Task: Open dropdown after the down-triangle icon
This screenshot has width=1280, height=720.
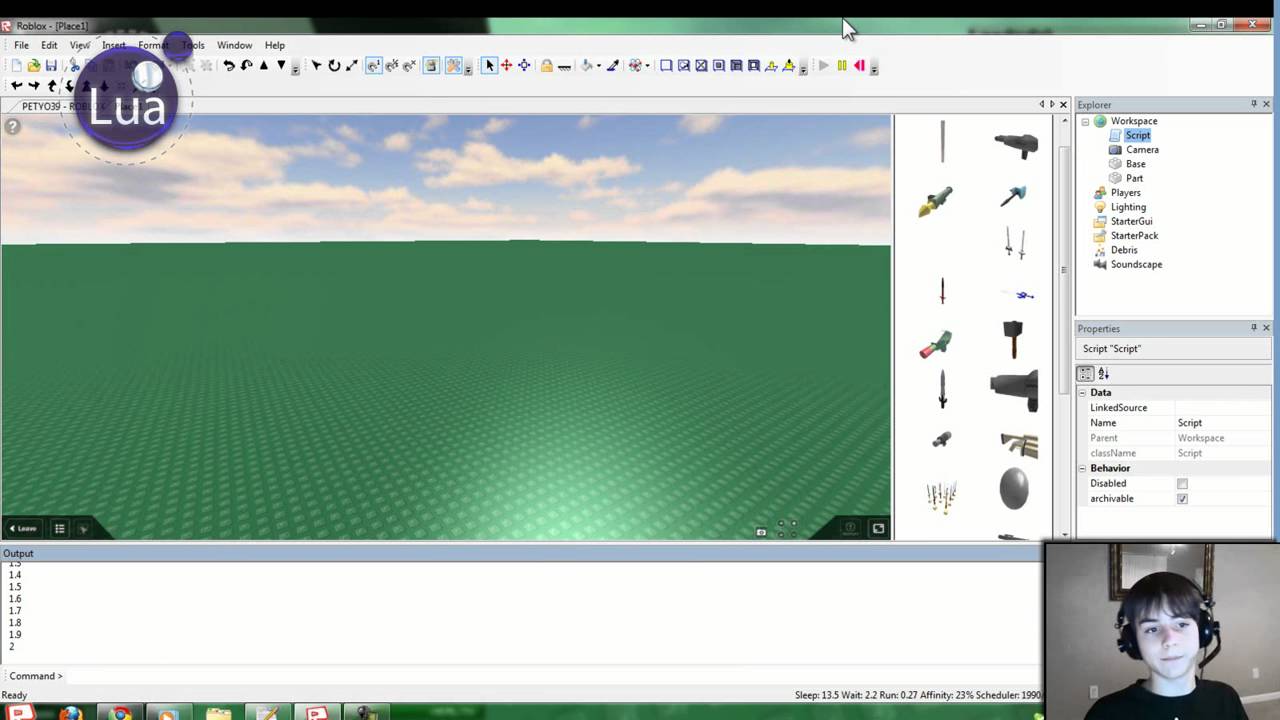Action: [295, 67]
